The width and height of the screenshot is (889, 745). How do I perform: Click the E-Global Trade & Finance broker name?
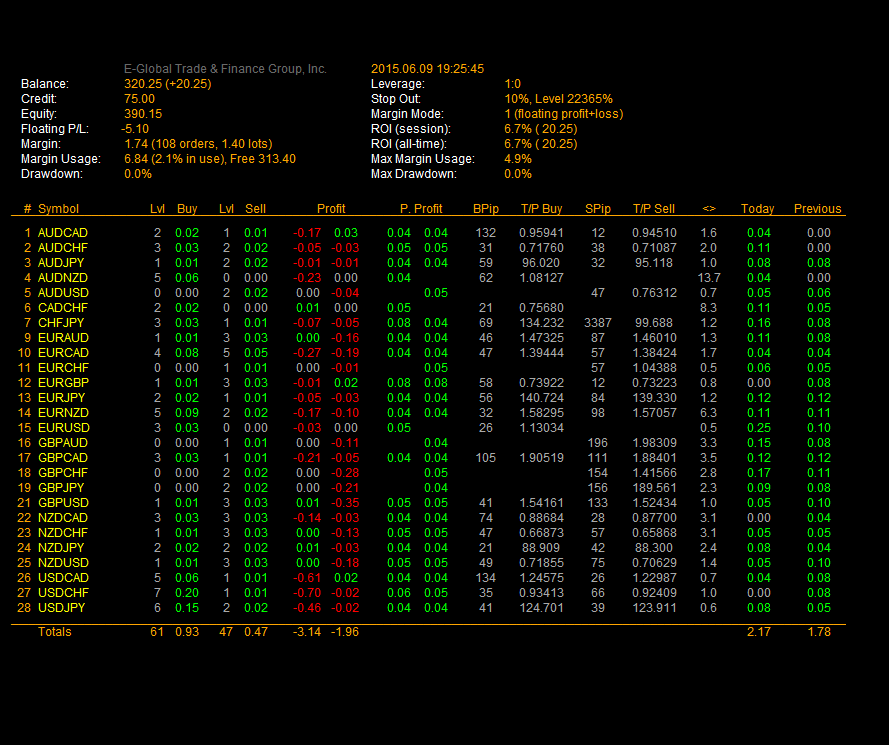225,69
